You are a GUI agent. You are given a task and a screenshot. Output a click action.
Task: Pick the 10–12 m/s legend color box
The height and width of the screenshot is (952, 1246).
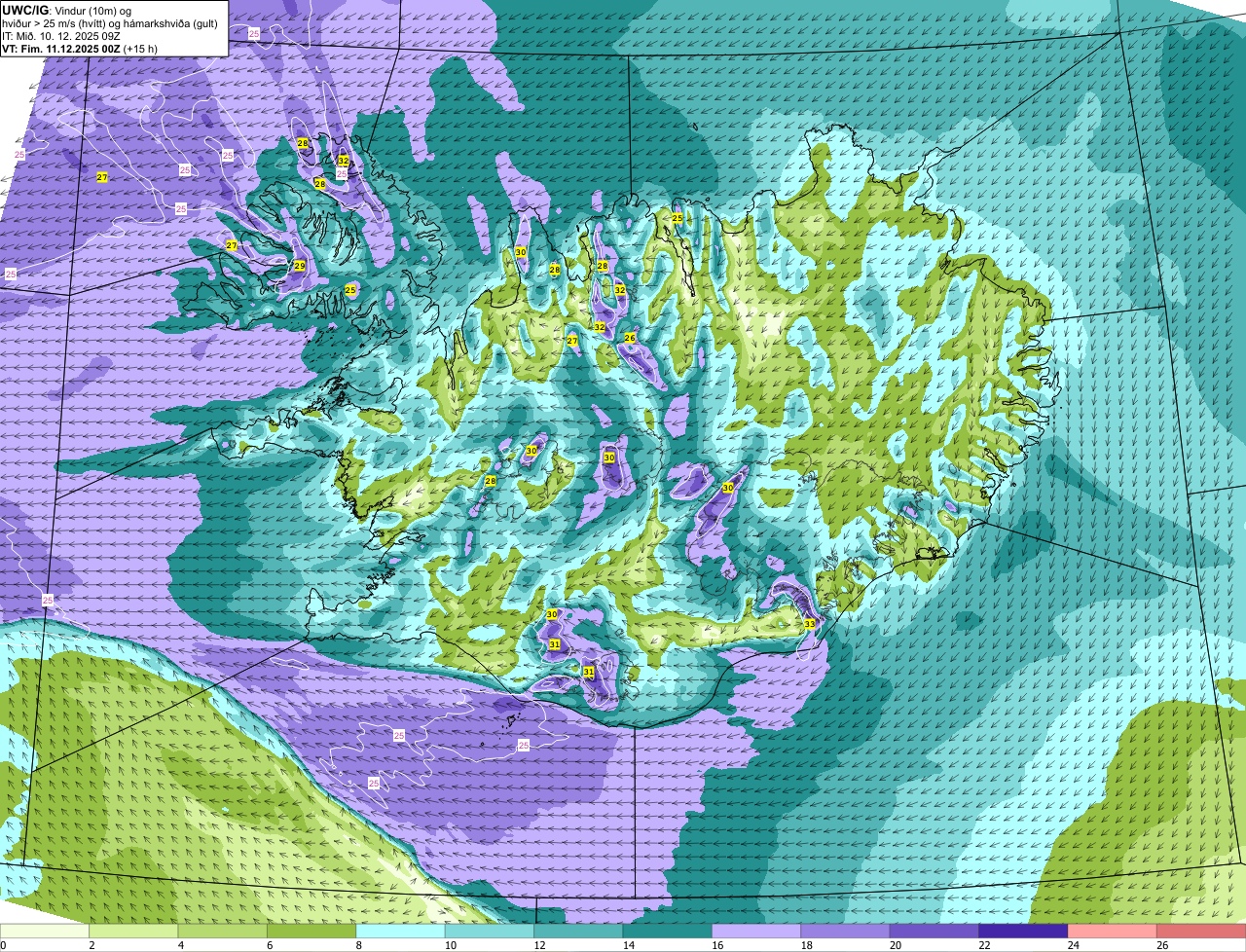(490, 931)
